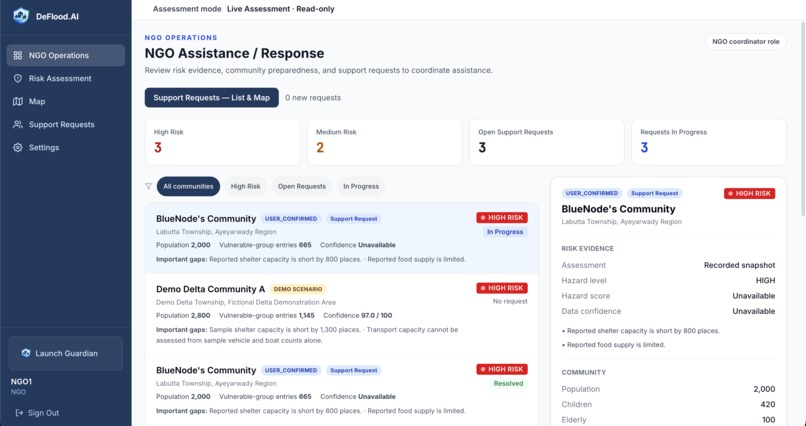Click the NGO Operations grid icon

click(18, 55)
